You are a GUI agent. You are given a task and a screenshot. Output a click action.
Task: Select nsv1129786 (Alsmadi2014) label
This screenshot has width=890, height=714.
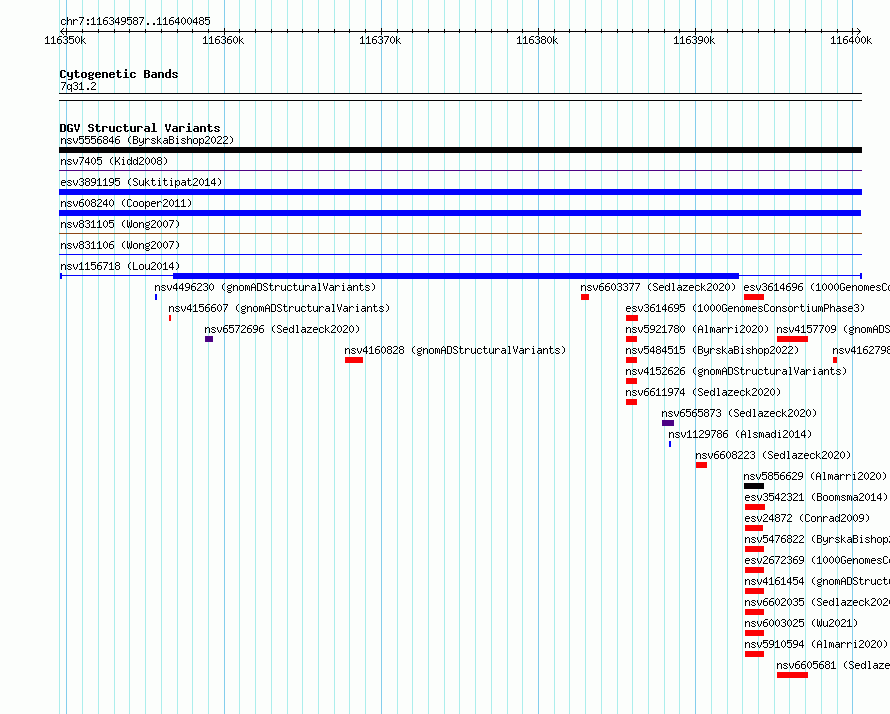740,434
